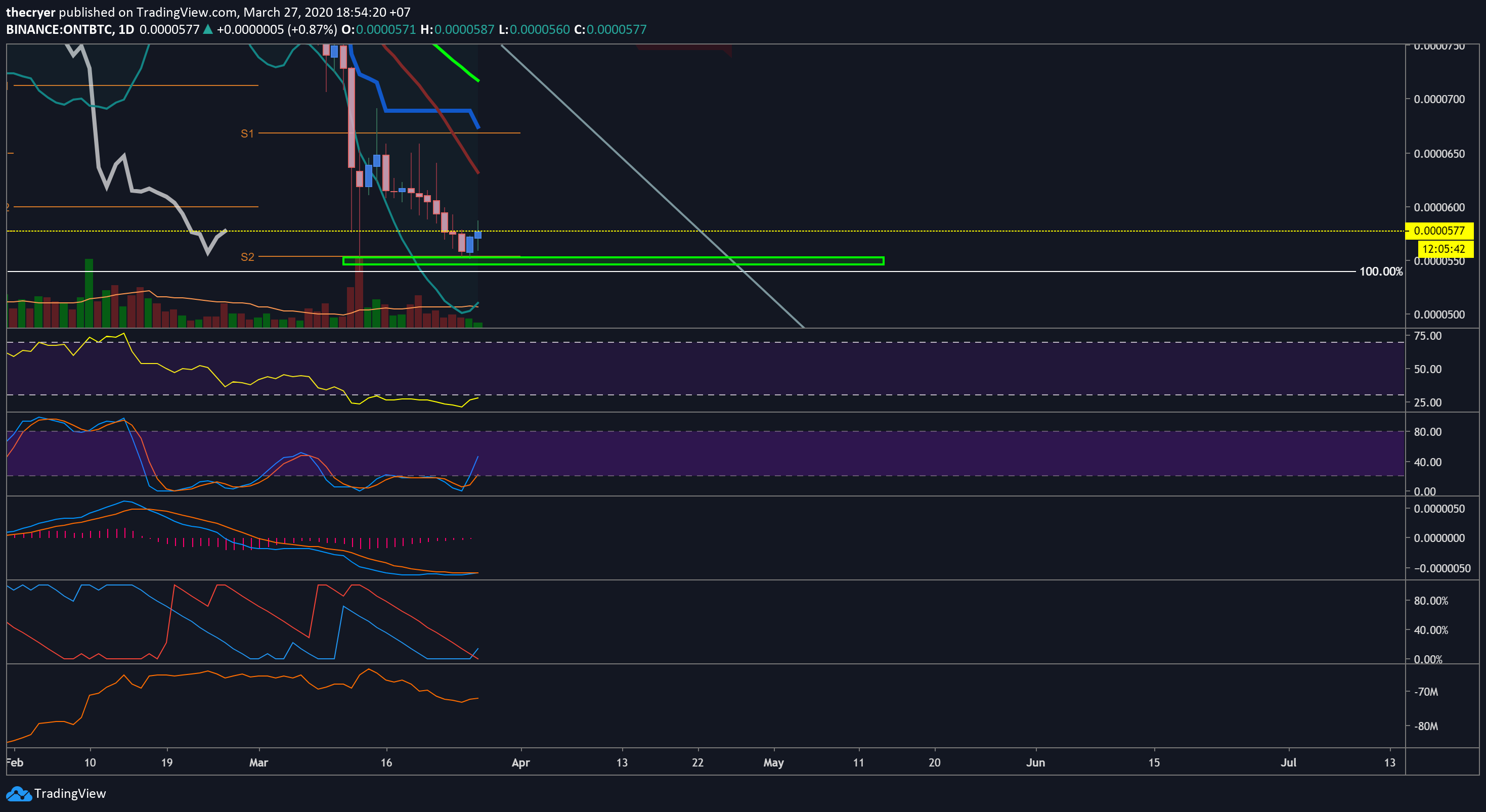Image resolution: width=1486 pixels, height=812 pixels.
Task: Click the 80.00% Aroon scale value
Action: (x=1431, y=601)
